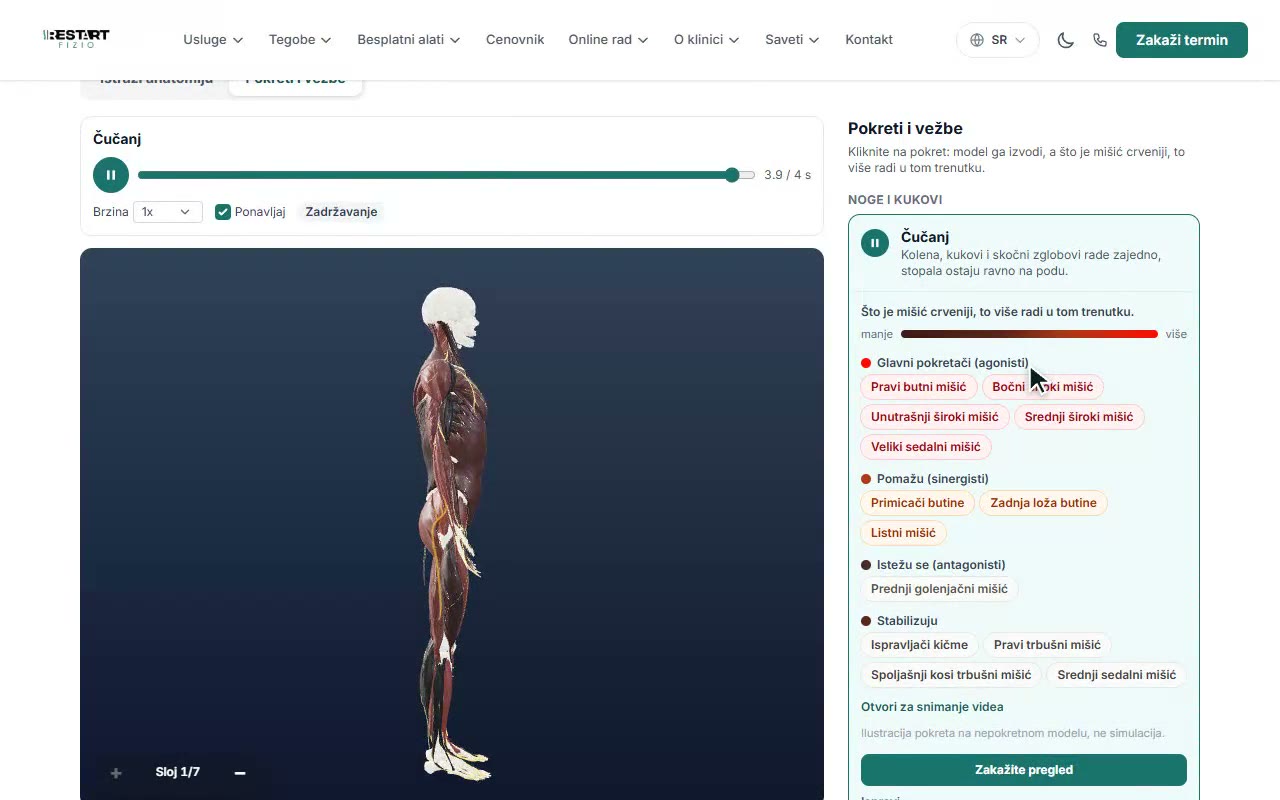1280x800 pixels.
Task: Expand the Tegobe menu
Action: pos(300,40)
